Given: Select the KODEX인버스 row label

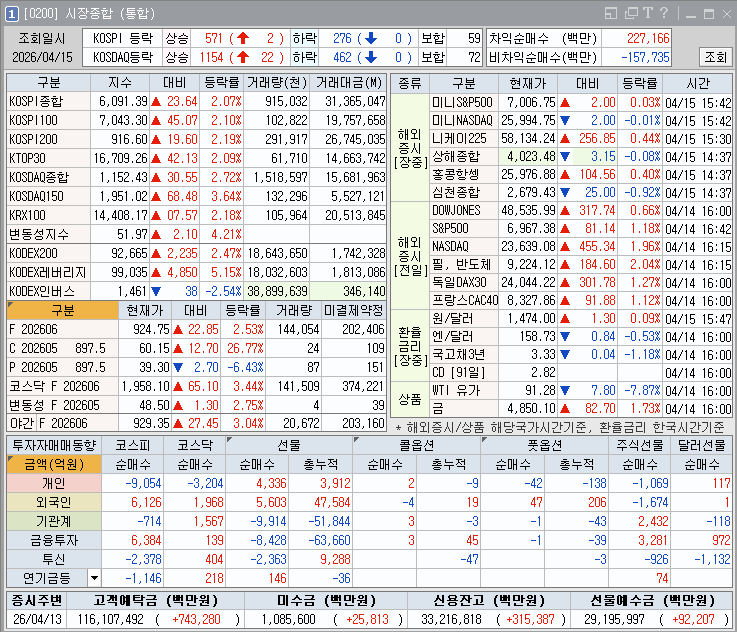Looking at the screenshot, I should pyautogui.click(x=48, y=291).
